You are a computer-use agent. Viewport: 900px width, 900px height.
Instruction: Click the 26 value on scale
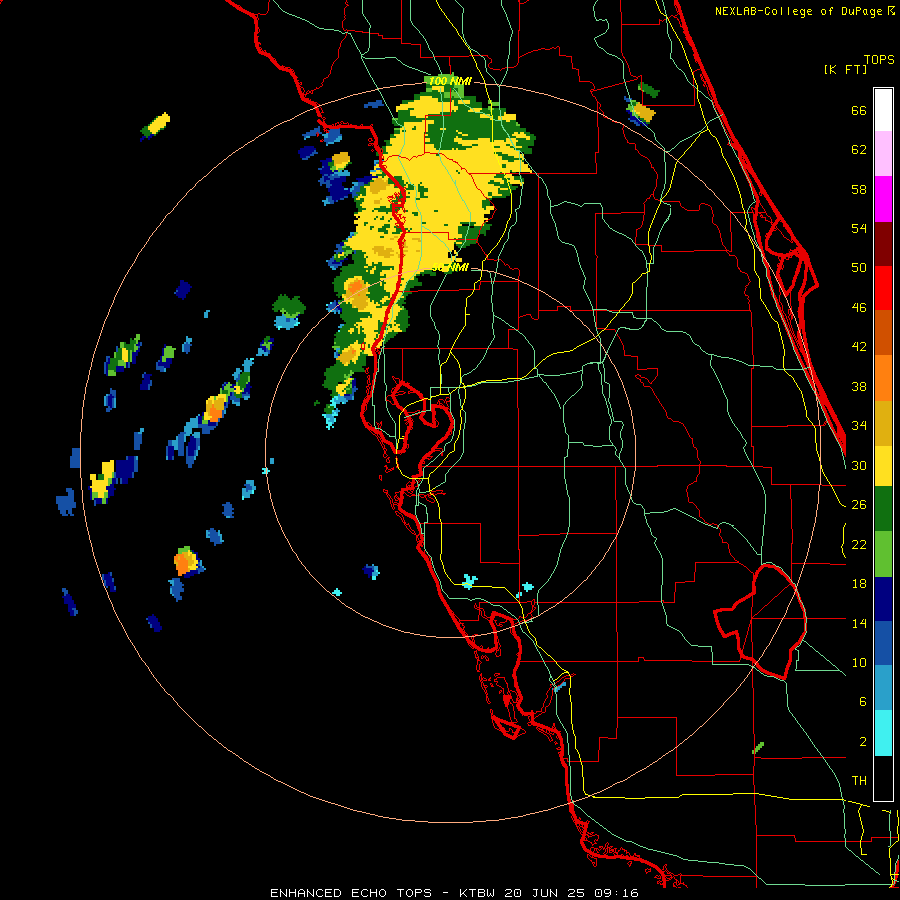(x=859, y=505)
